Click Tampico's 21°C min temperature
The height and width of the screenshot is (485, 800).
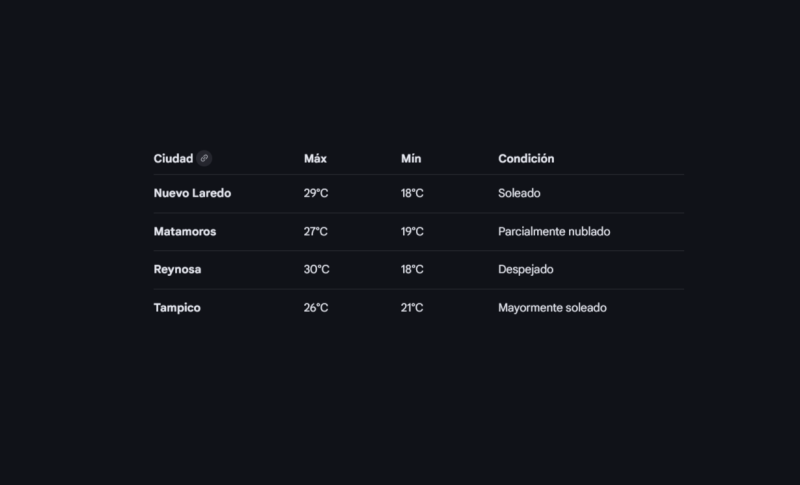coord(412,308)
